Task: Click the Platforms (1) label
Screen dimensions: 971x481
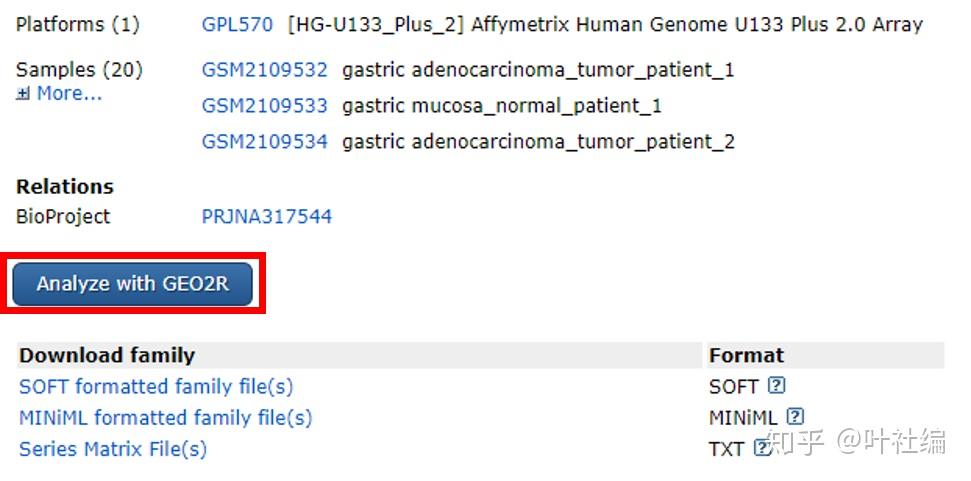Action: (x=77, y=25)
